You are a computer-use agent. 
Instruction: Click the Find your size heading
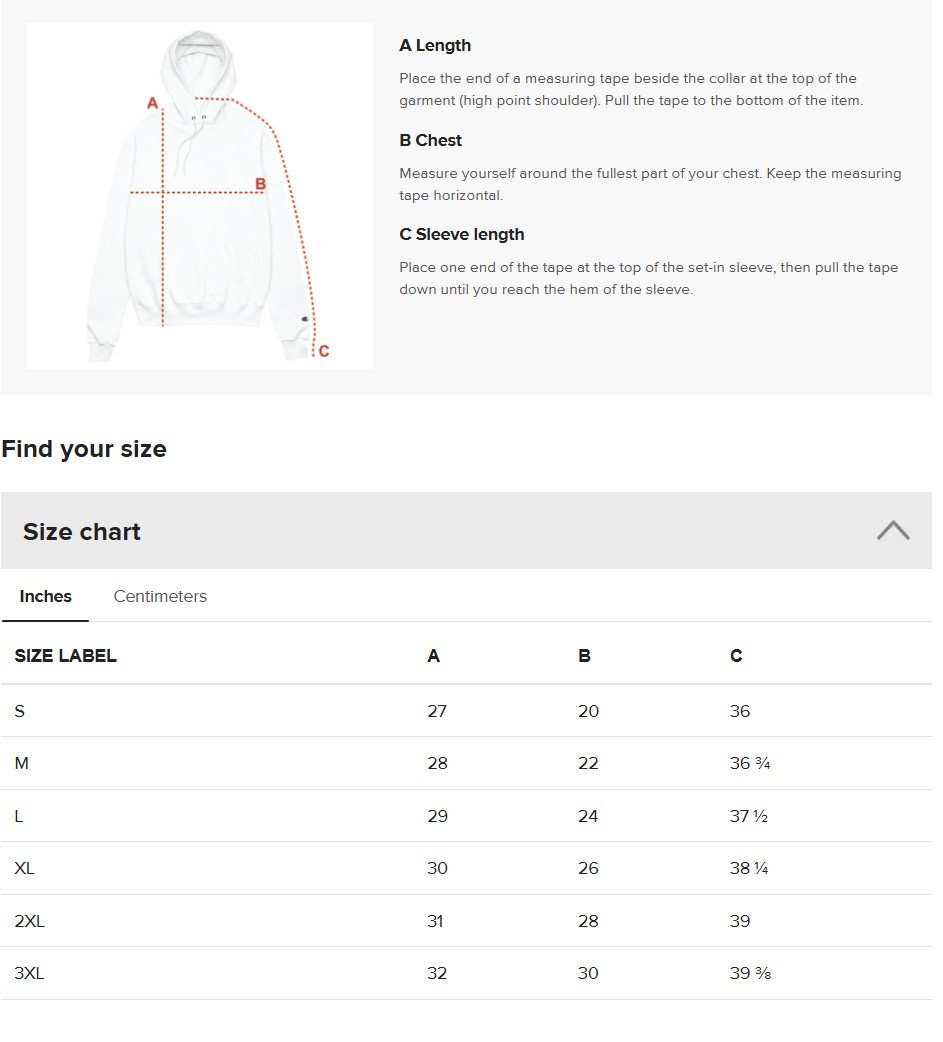(84, 449)
